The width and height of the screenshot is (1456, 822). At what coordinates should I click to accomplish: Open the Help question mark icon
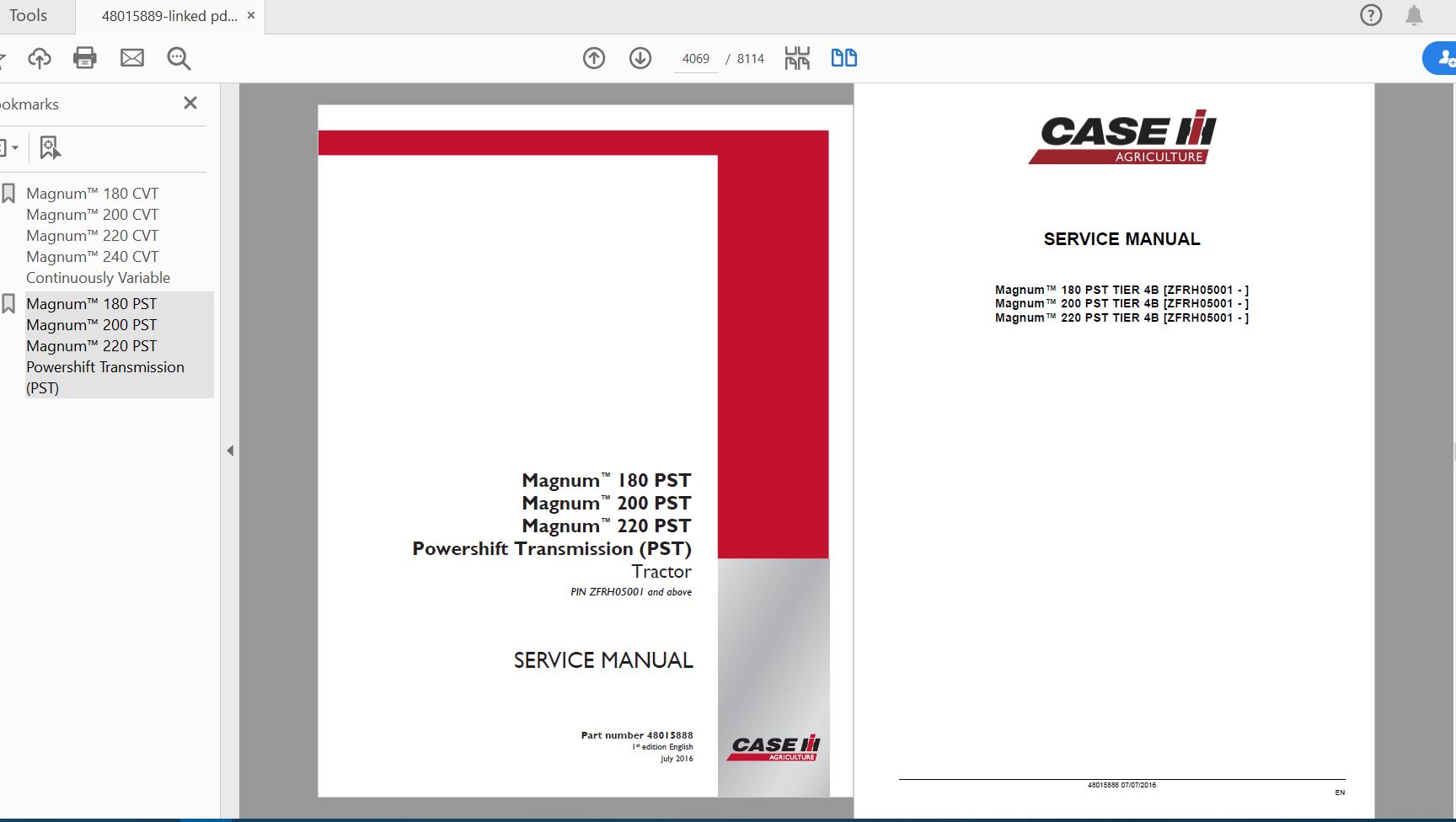(x=1371, y=15)
